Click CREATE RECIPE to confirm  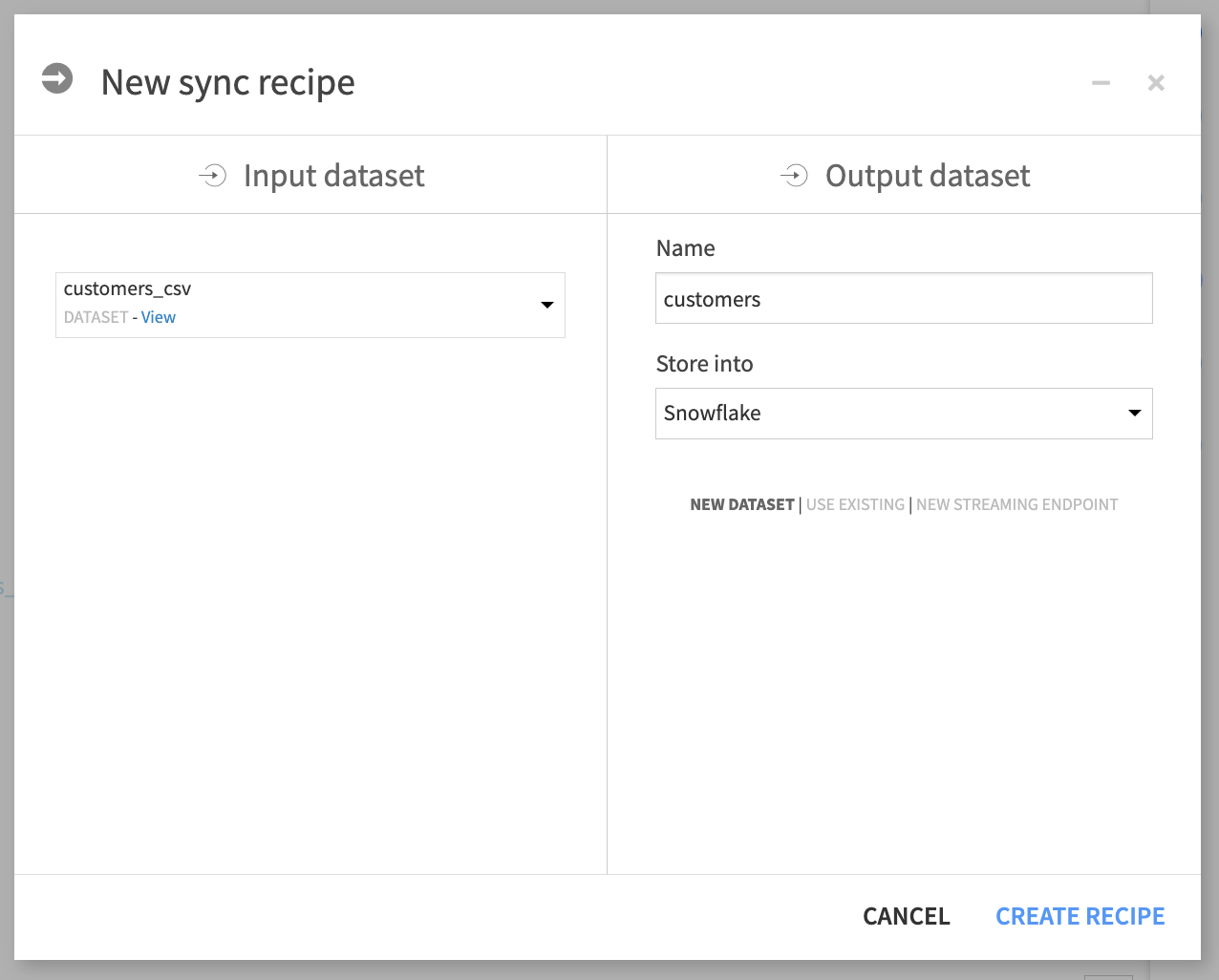click(x=1080, y=915)
